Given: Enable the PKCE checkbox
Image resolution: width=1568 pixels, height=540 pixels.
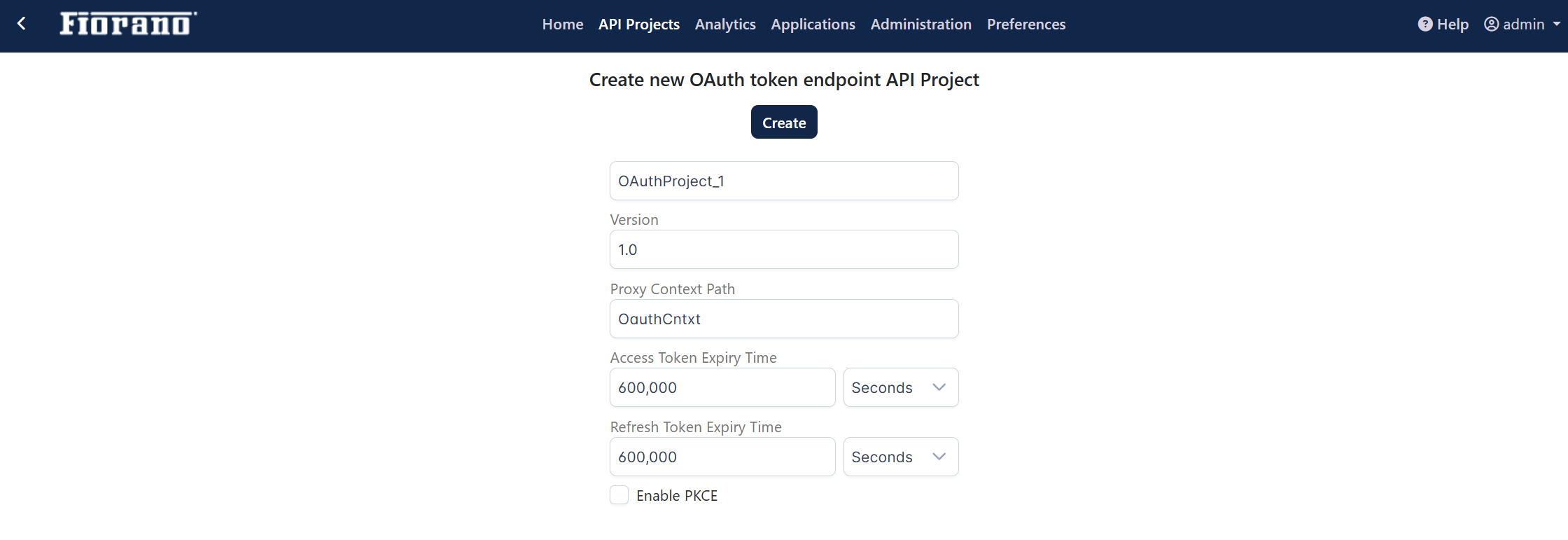Looking at the screenshot, I should [x=619, y=495].
